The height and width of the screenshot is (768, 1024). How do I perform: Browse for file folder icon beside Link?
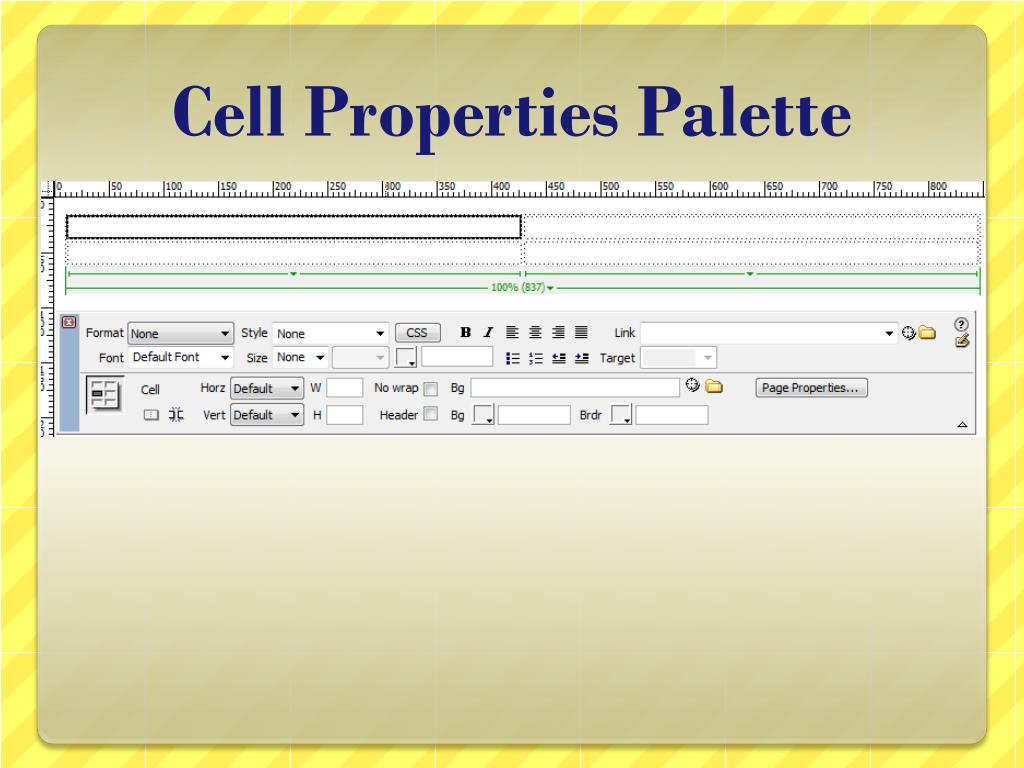[x=927, y=333]
